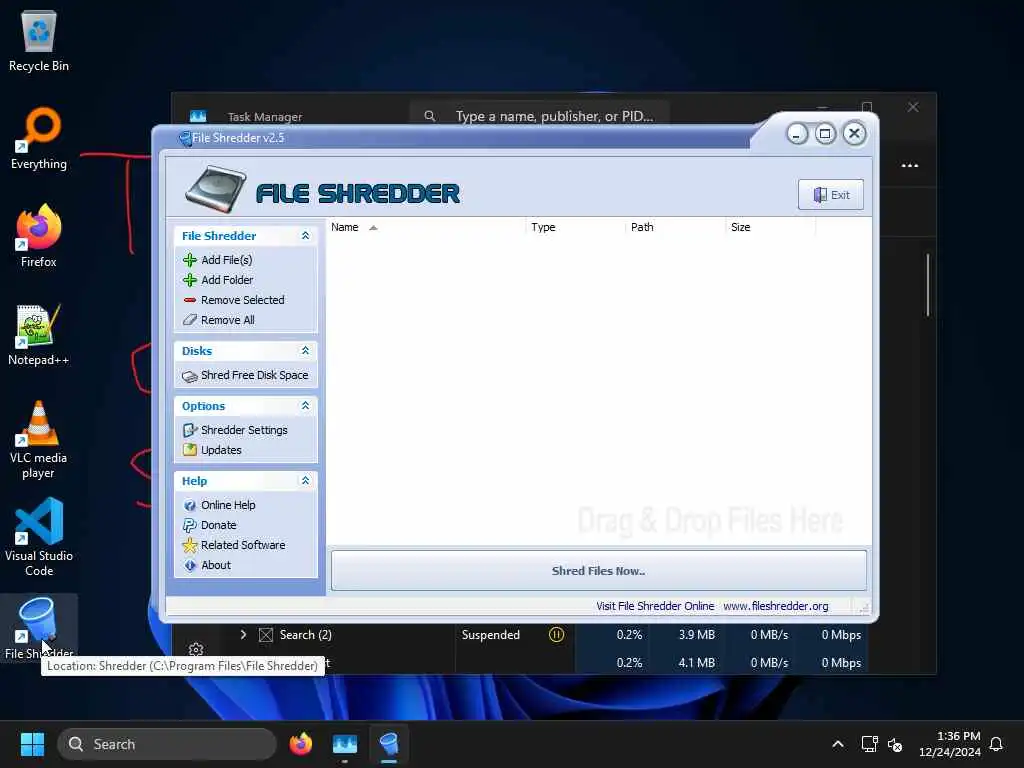Sort the file list by Type column
1024x768 pixels.
click(x=575, y=227)
